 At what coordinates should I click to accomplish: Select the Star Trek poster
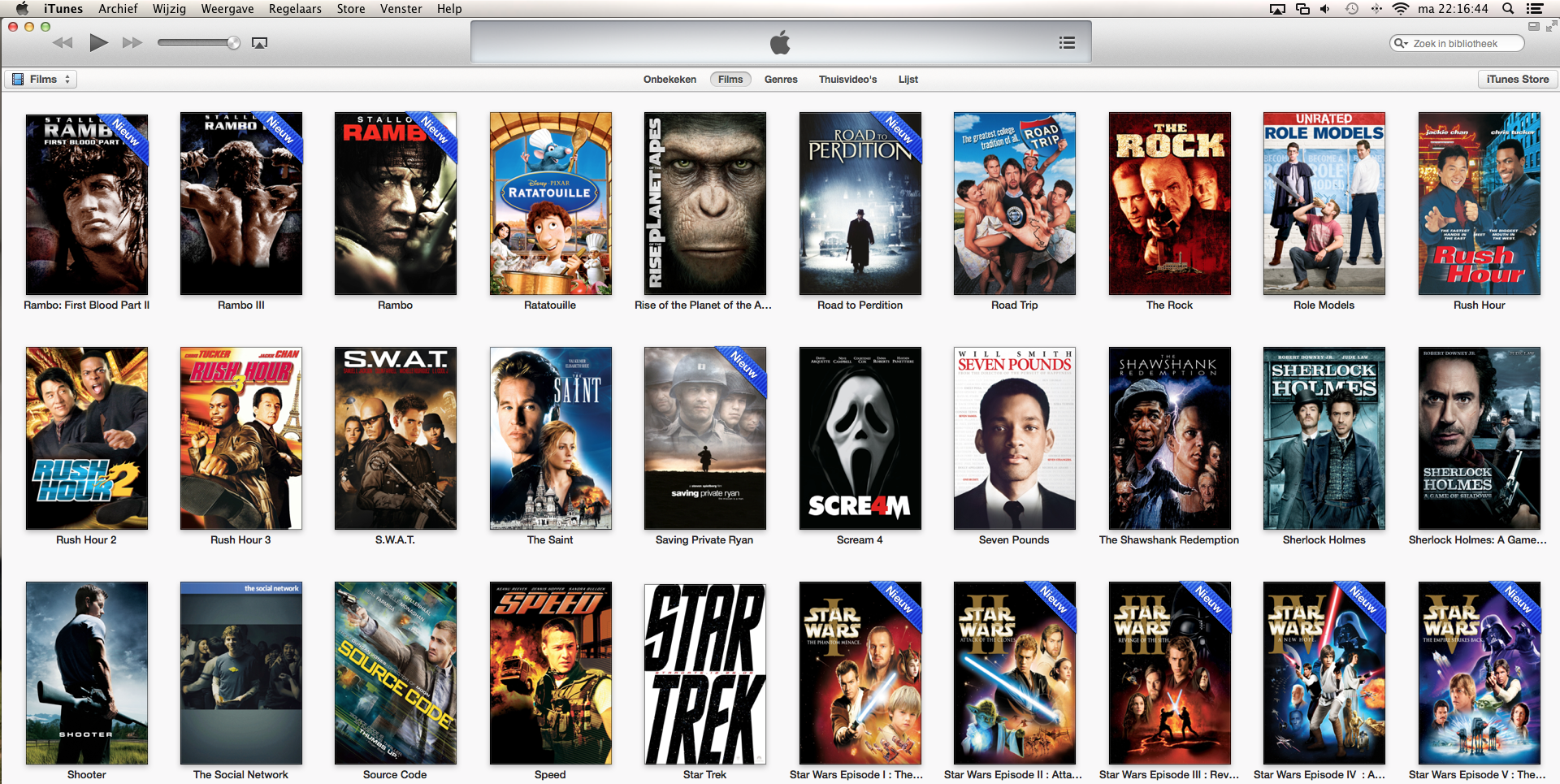(705, 674)
